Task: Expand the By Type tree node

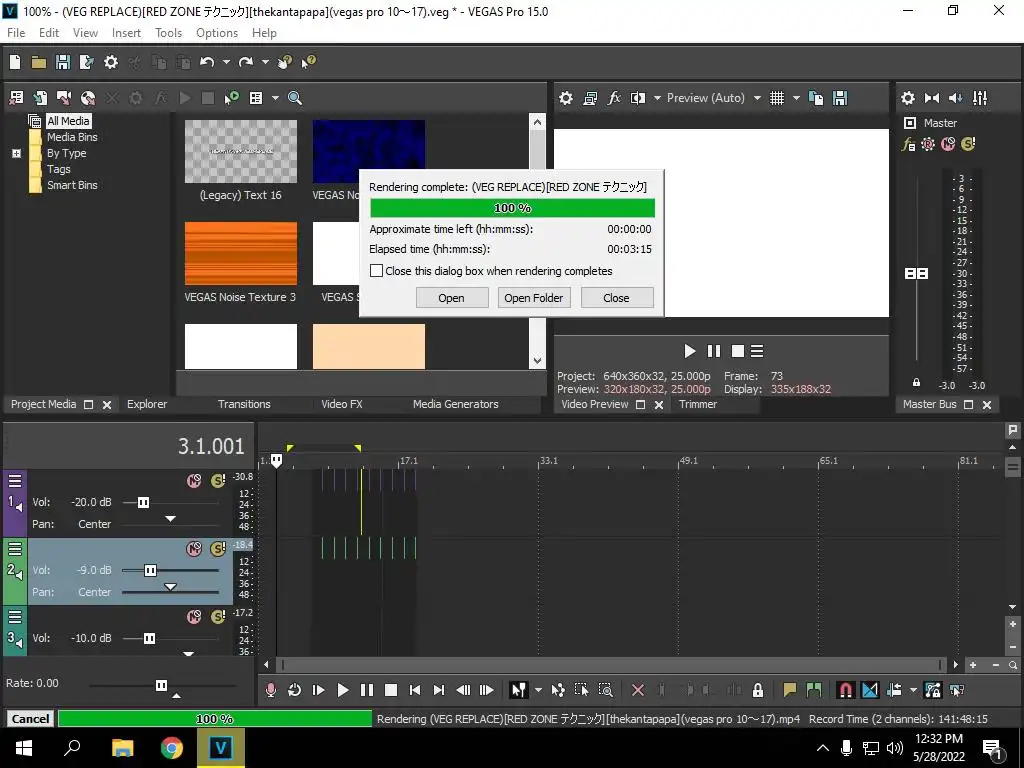Action: (16, 153)
